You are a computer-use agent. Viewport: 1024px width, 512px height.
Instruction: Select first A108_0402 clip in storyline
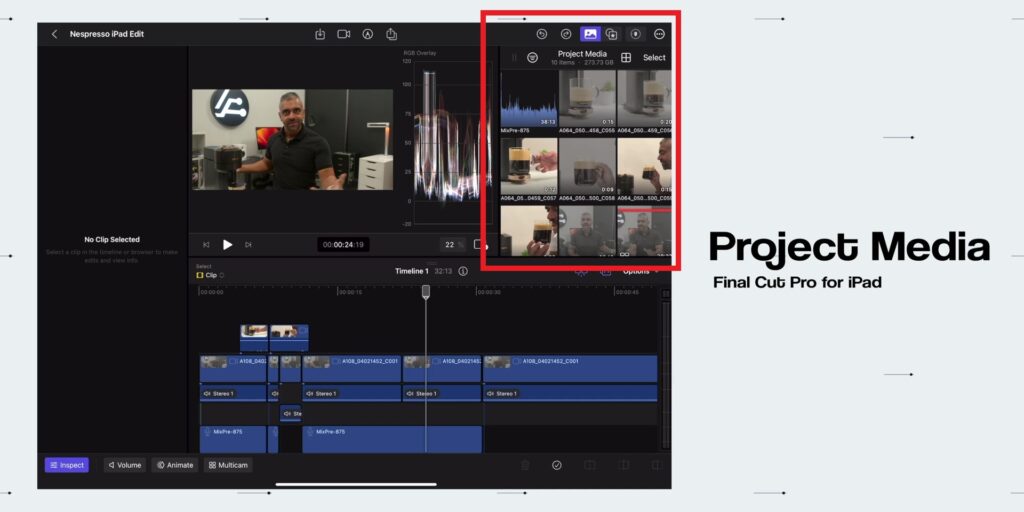[x=233, y=369]
